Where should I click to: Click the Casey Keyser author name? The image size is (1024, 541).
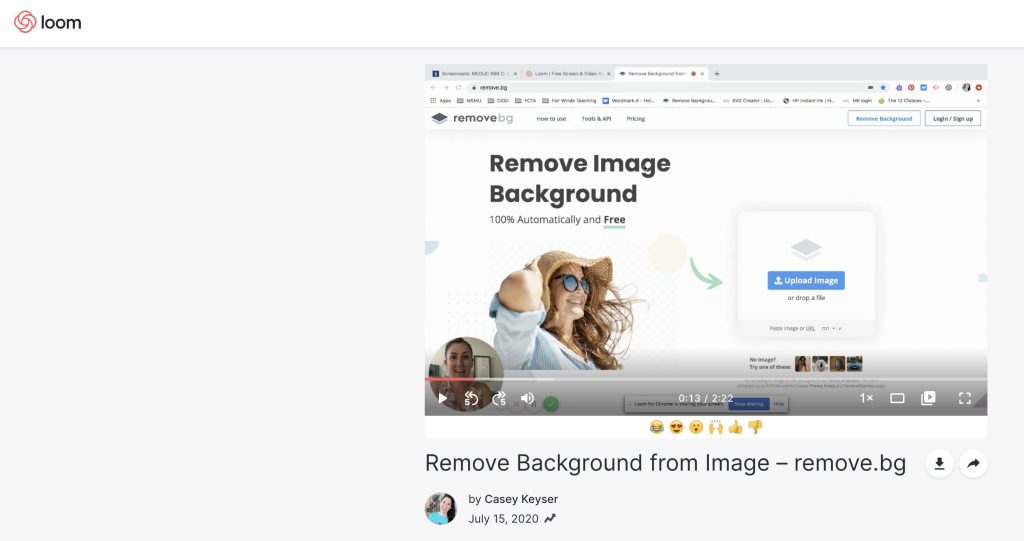pos(521,499)
